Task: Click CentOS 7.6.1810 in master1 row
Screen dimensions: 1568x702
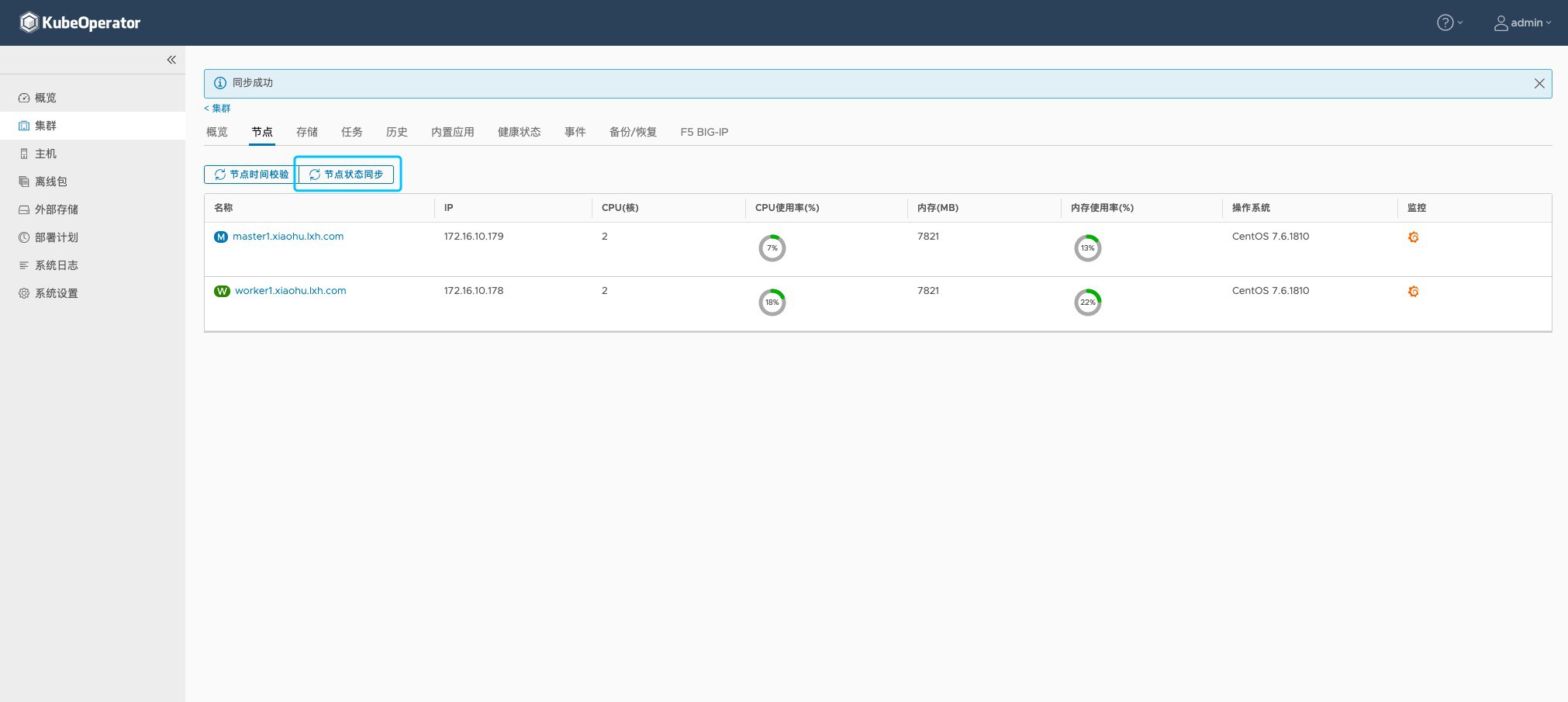Action: (x=1270, y=237)
